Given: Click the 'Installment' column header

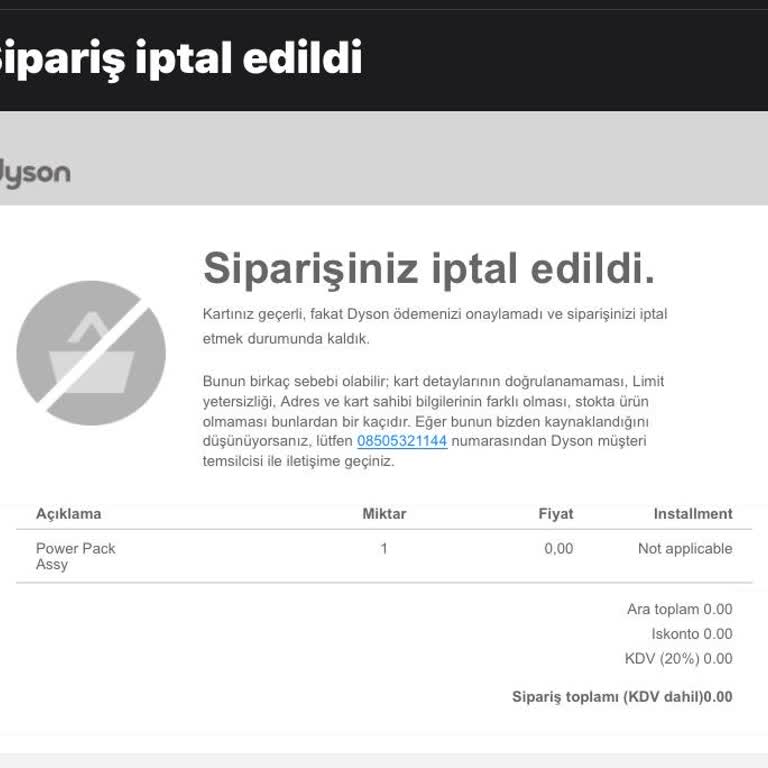Looking at the screenshot, I should (x=693, y=514).
